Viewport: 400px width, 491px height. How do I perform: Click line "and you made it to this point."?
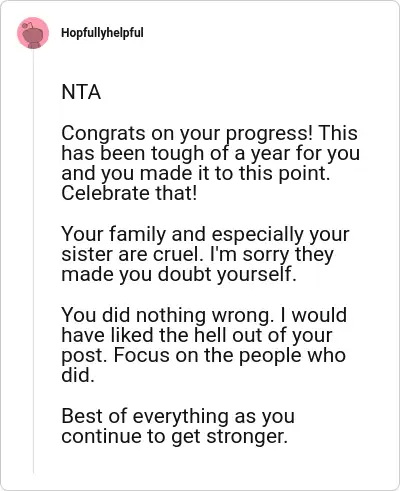tap(196, 173)
